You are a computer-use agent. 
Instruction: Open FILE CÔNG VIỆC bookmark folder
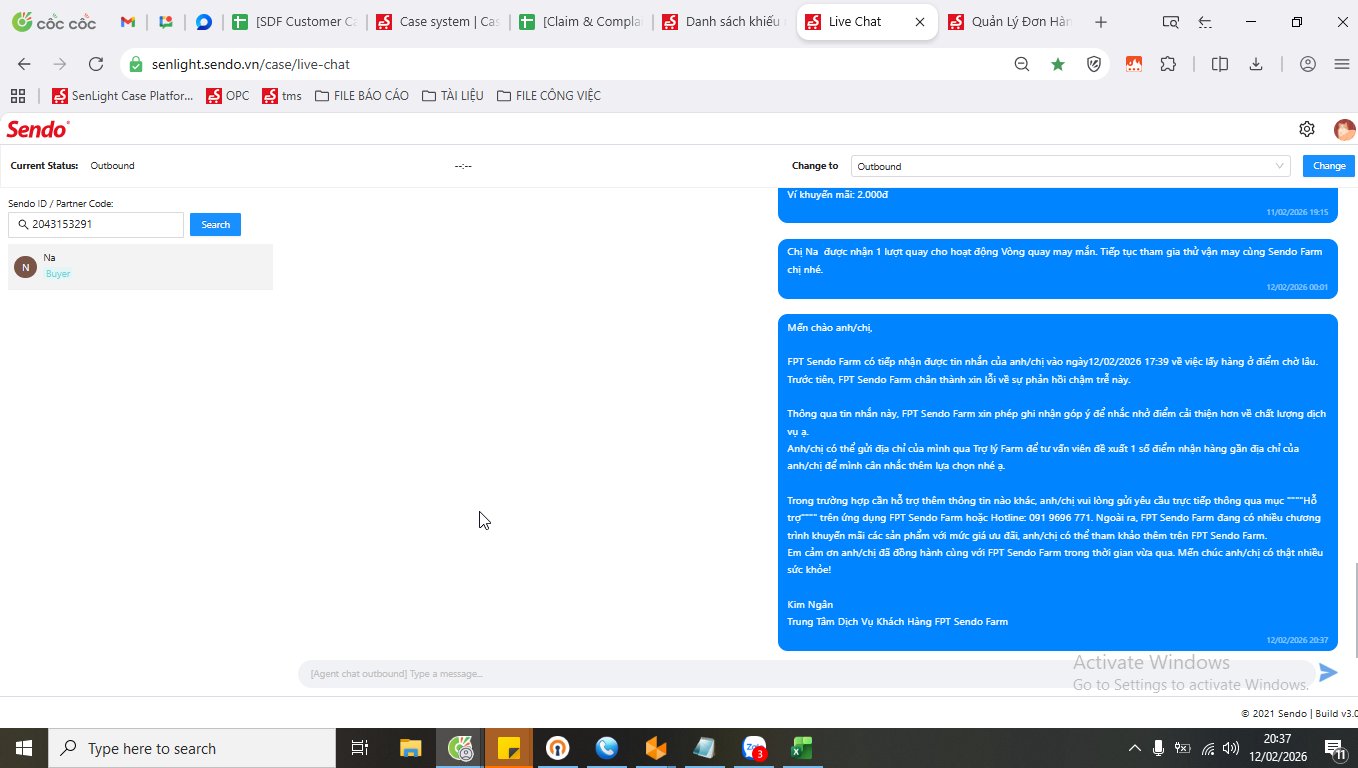click(549, 96)
